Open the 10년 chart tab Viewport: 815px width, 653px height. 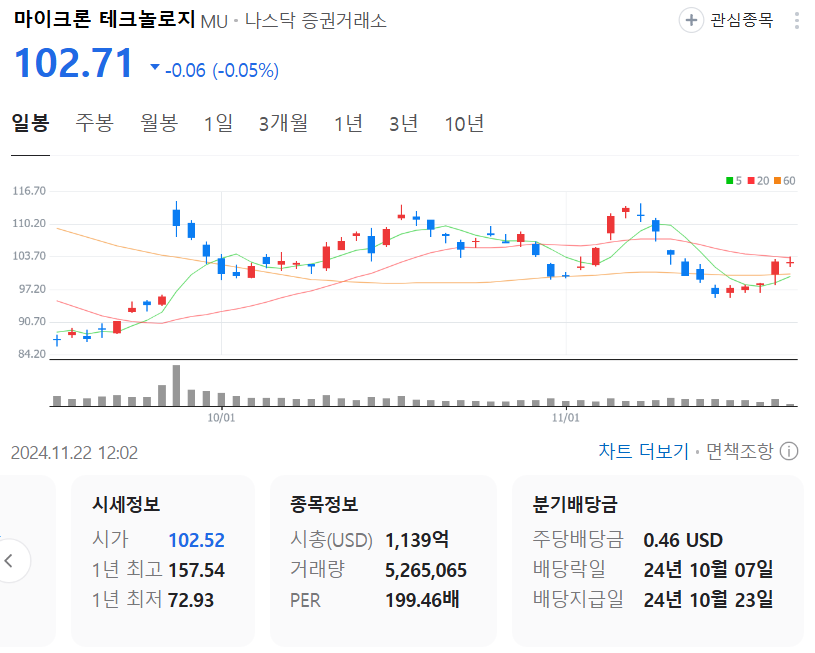[464, 124]
